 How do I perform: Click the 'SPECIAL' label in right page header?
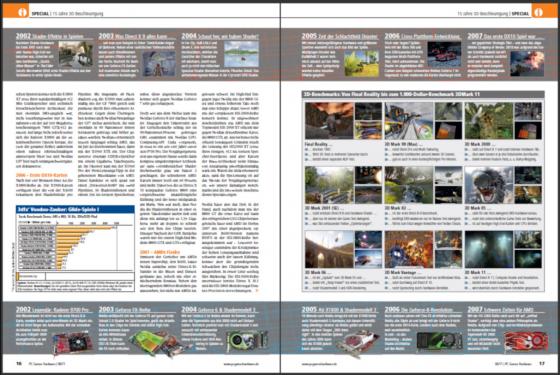click(x=520, y=14)
